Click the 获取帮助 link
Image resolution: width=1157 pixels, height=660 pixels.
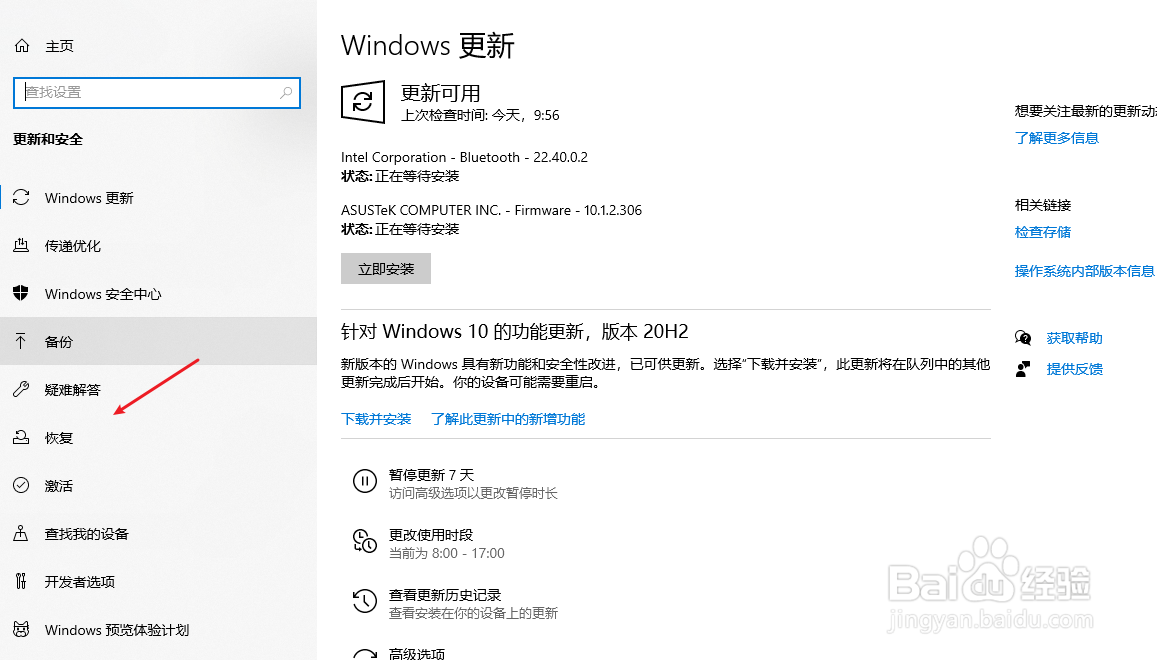1074,338
